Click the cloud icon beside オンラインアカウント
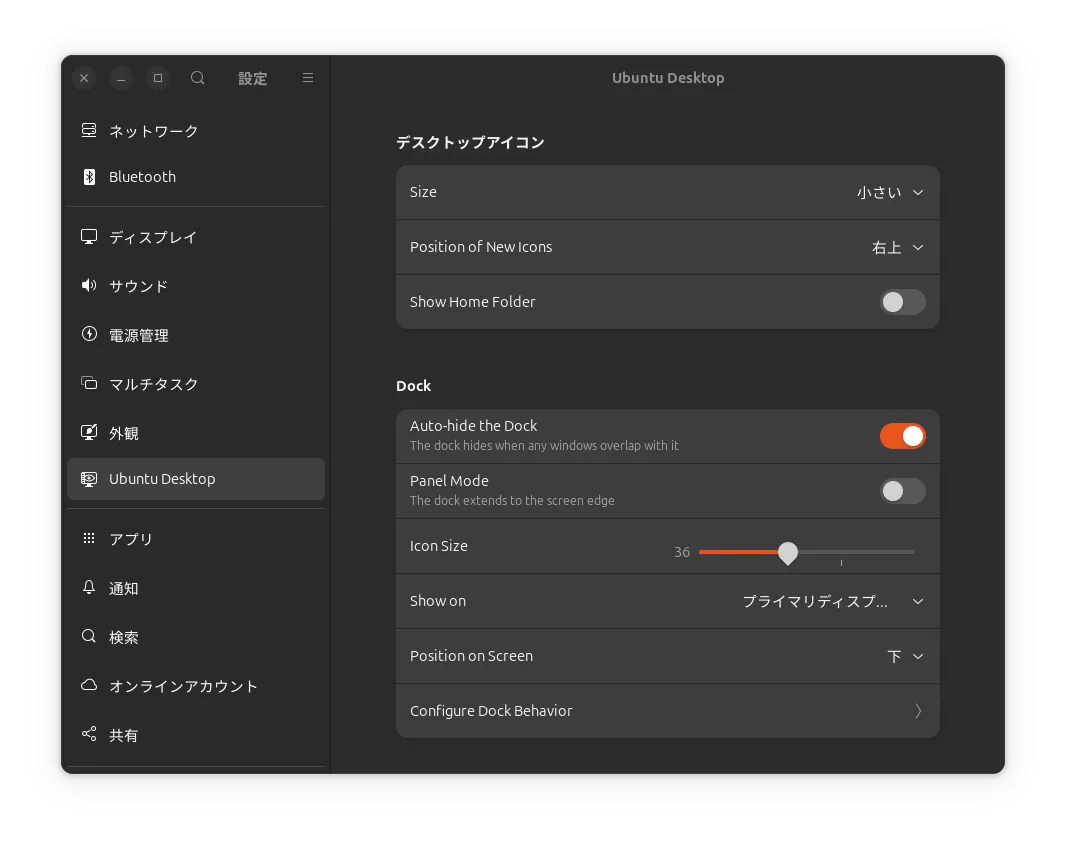 tap(88, 685)
